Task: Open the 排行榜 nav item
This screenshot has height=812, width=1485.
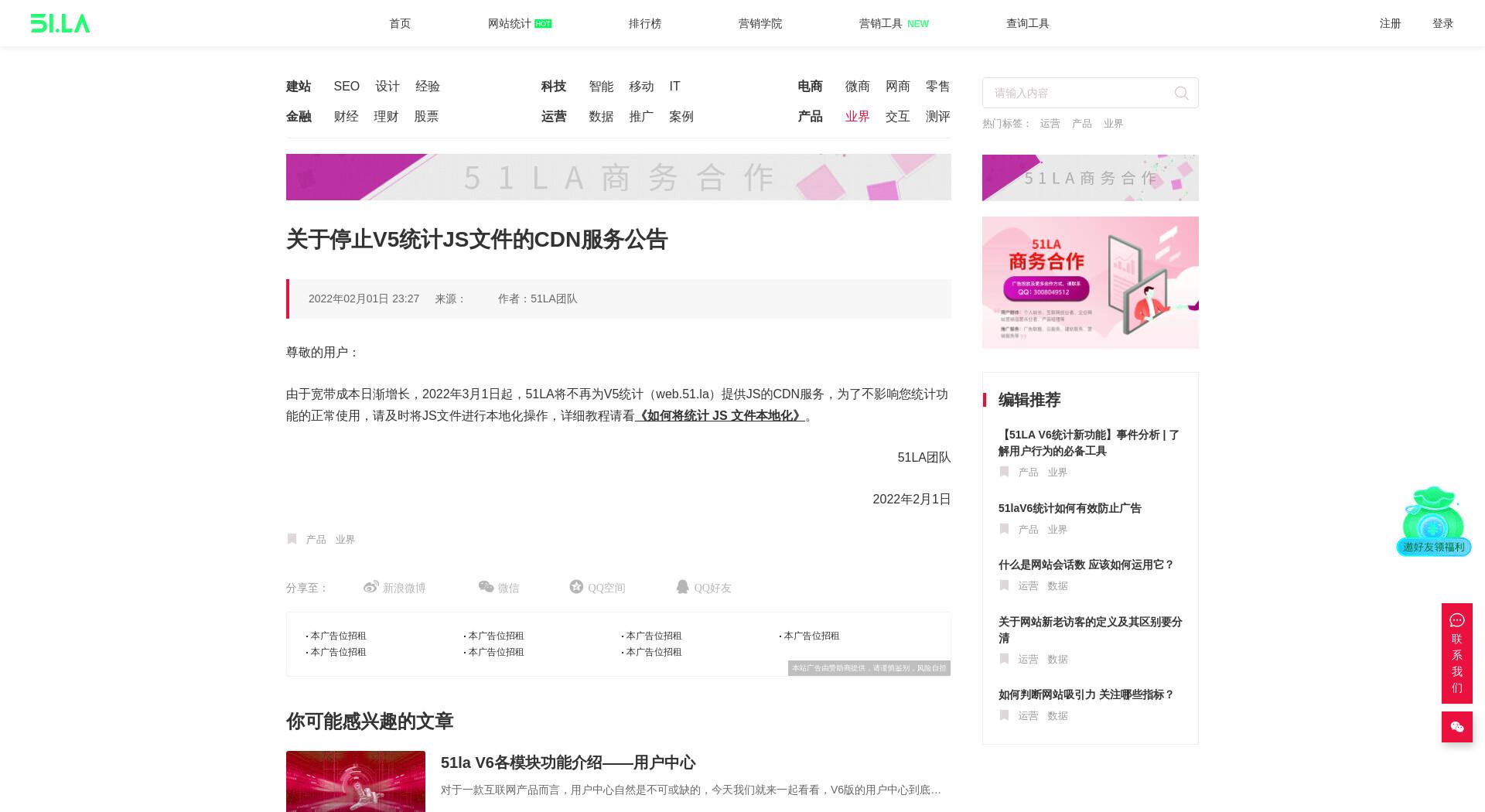Action: (x=645, y=23)
